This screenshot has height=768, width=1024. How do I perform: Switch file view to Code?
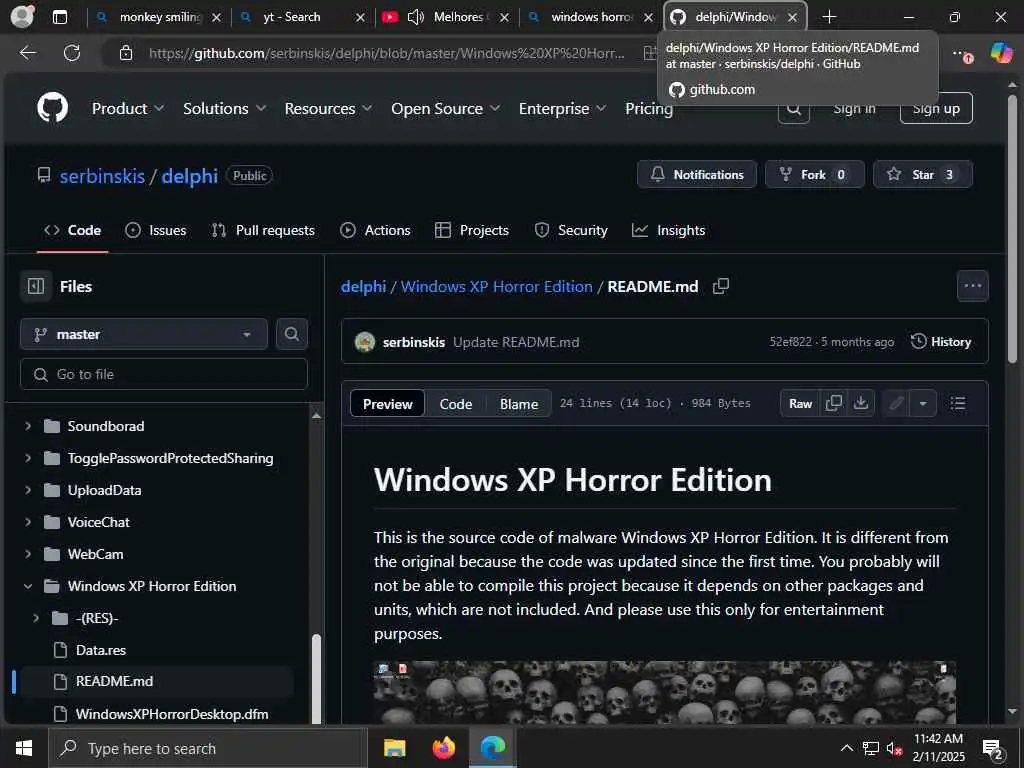(456, 404)
